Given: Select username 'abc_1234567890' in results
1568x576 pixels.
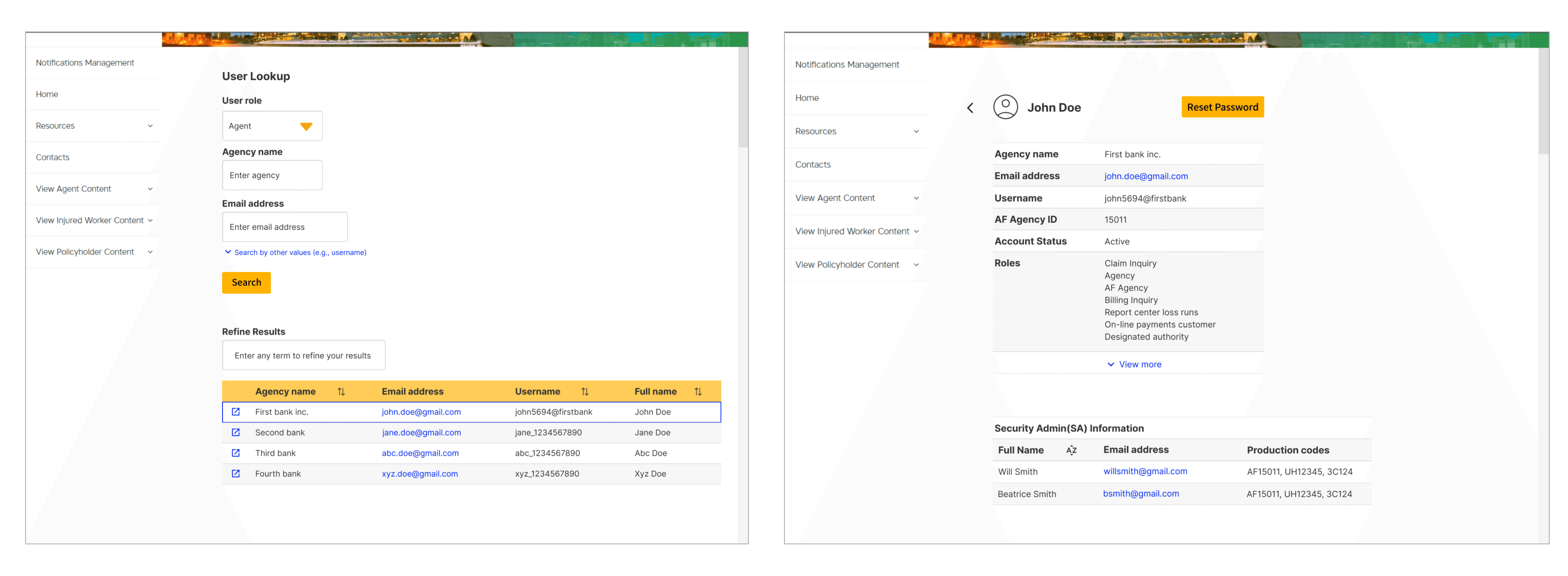Looking at the screenshot, I should click(x=547, y=453).
